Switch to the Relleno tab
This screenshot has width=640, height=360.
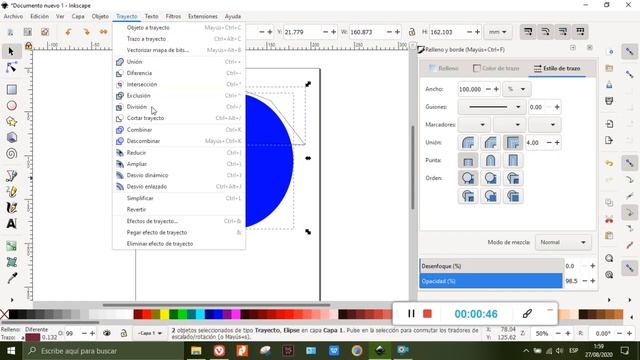[x=444, y=68]
